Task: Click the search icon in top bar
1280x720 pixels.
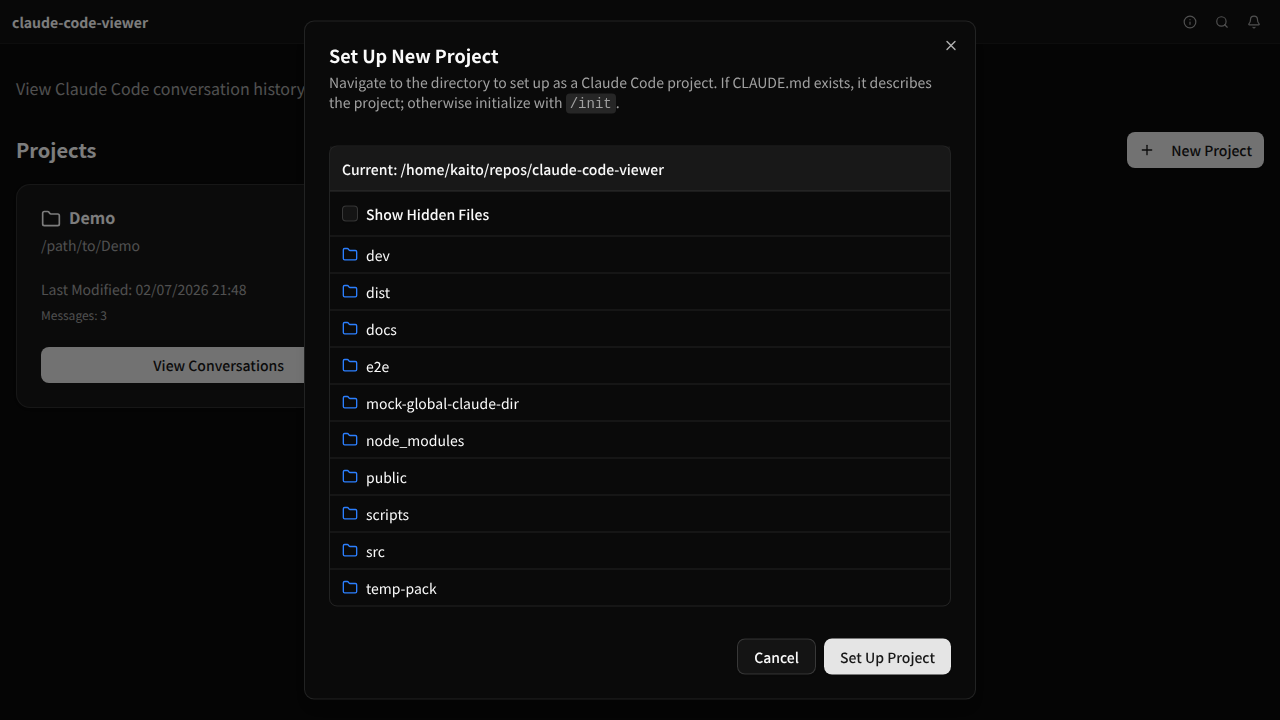Action: click(x=1221, y=22)
